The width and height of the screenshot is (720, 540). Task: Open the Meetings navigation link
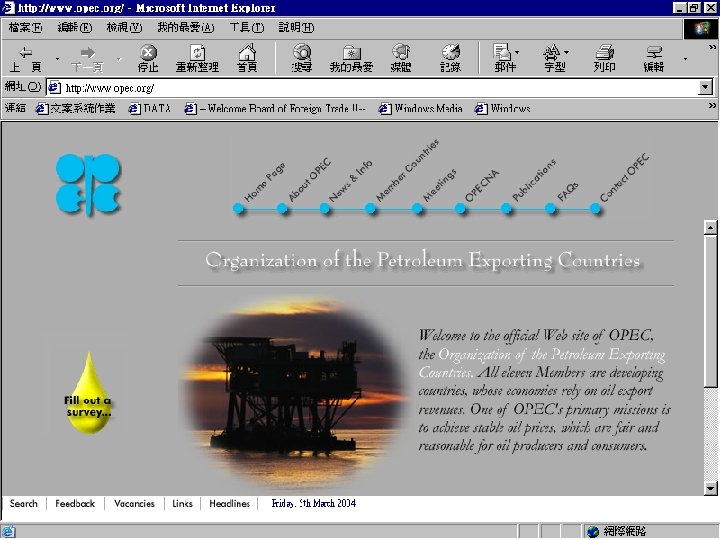[x=439, y=186]
